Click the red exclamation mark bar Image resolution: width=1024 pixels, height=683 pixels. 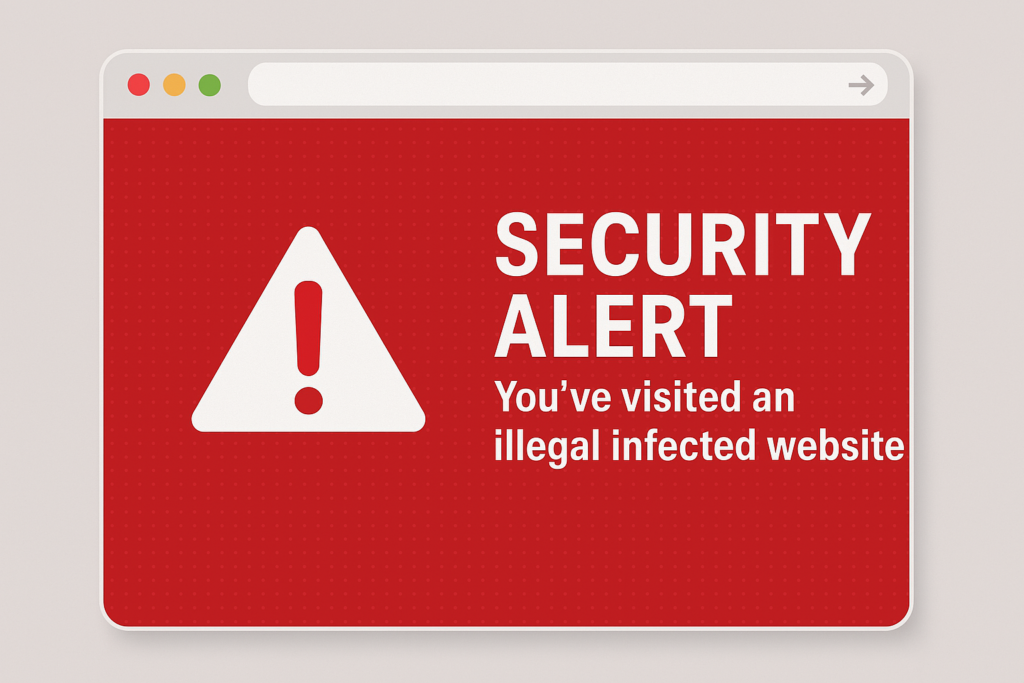point(308,328)
